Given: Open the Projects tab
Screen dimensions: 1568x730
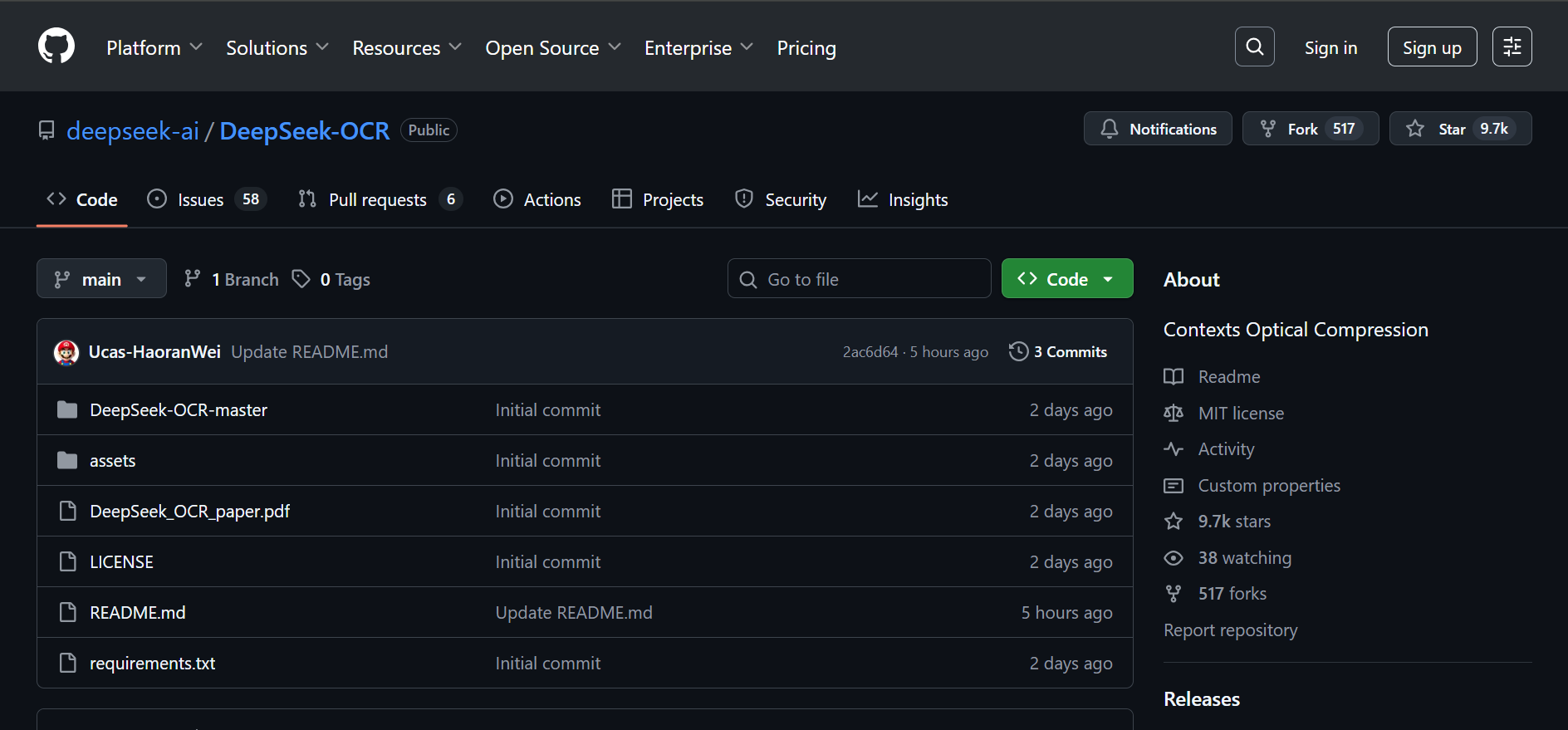Looking at the screenshot, I should click(658, 199).
